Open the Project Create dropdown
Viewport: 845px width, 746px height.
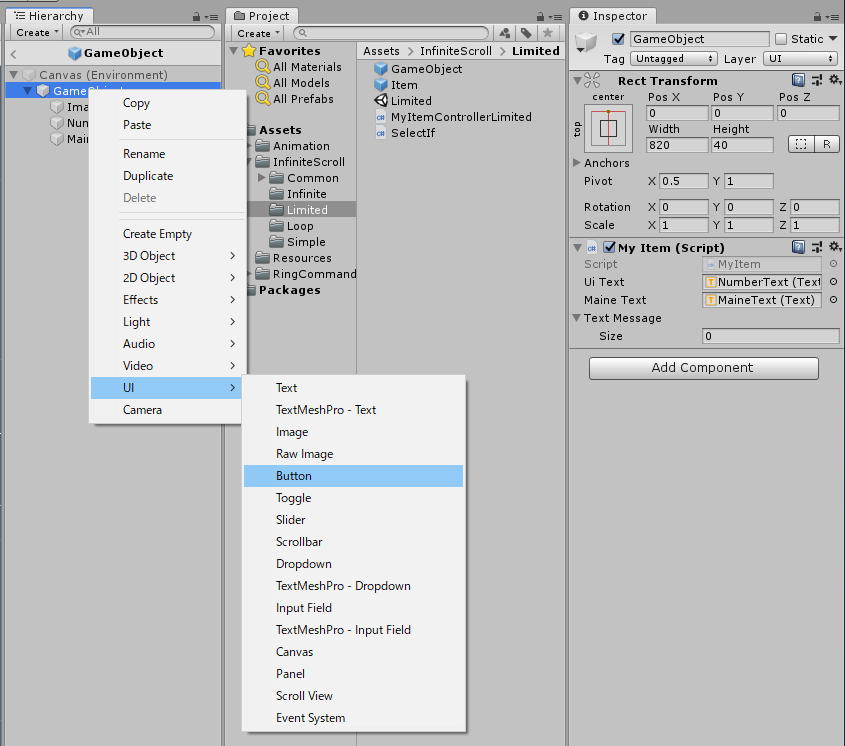[258, 33]
